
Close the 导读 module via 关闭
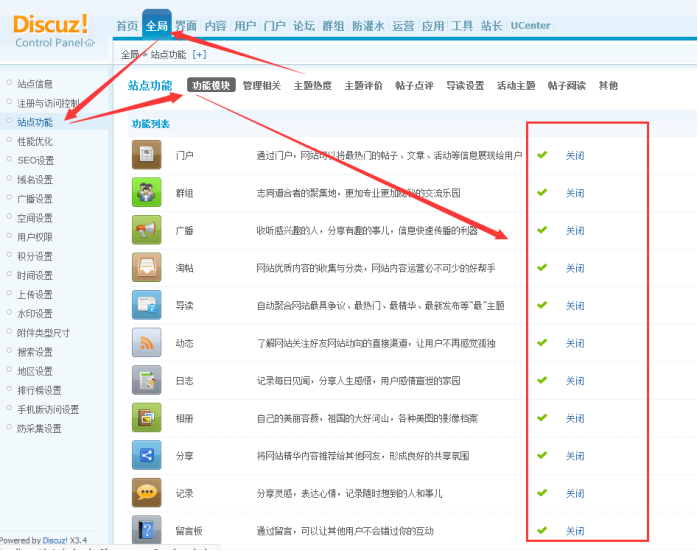coord(575,306)
